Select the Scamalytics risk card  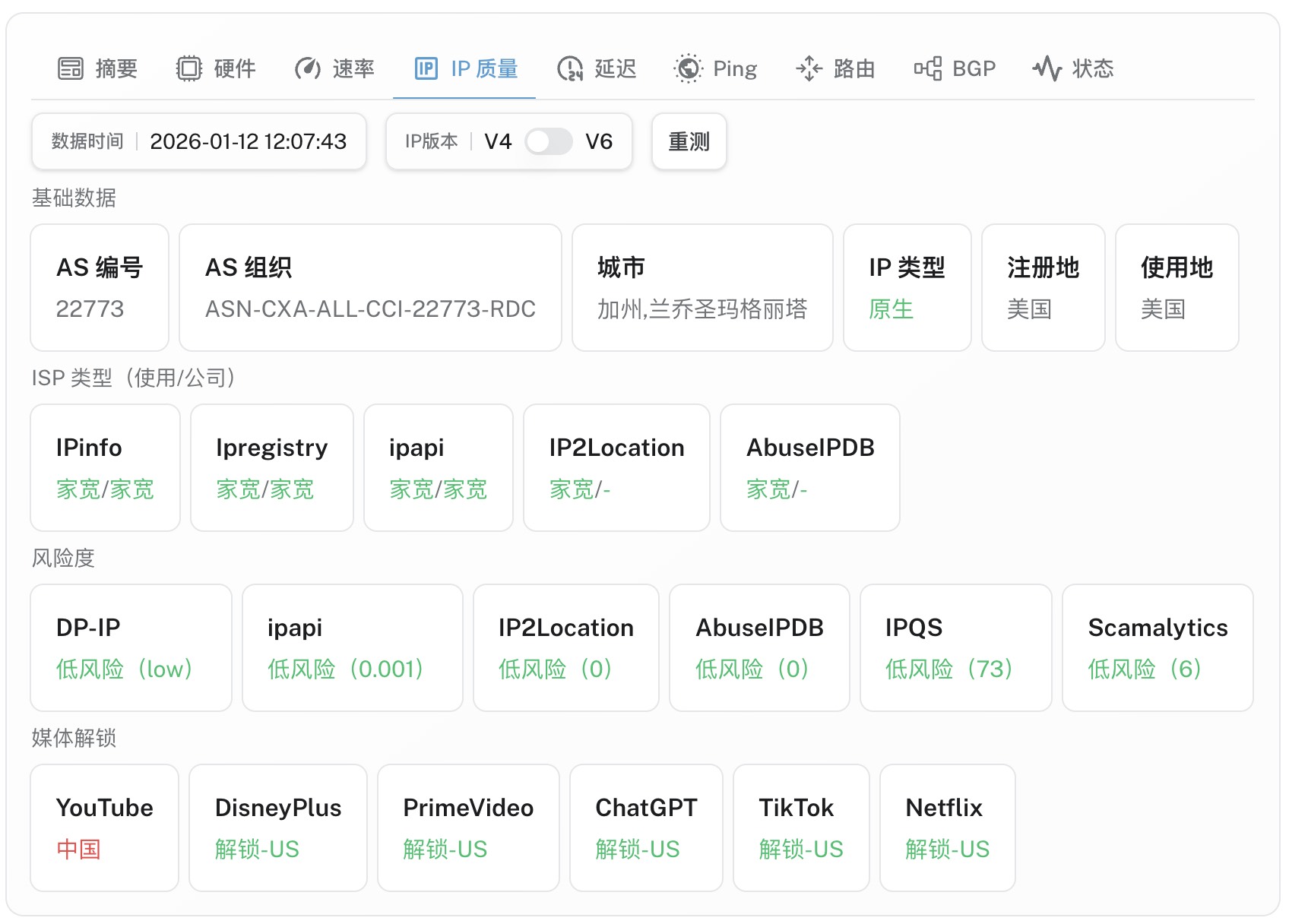click(x=1157, y=647)
